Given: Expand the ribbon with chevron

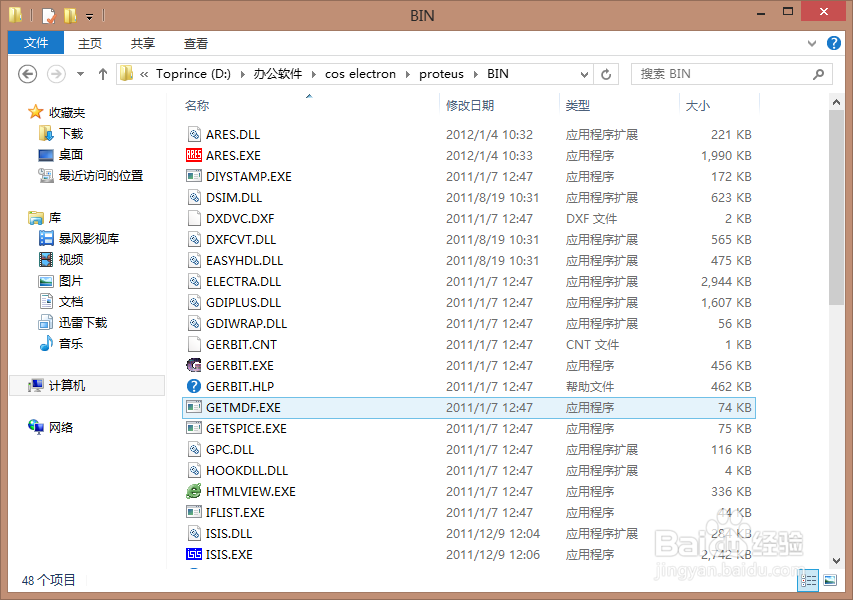Looking at the screenshot, I should tap(812, 43).
